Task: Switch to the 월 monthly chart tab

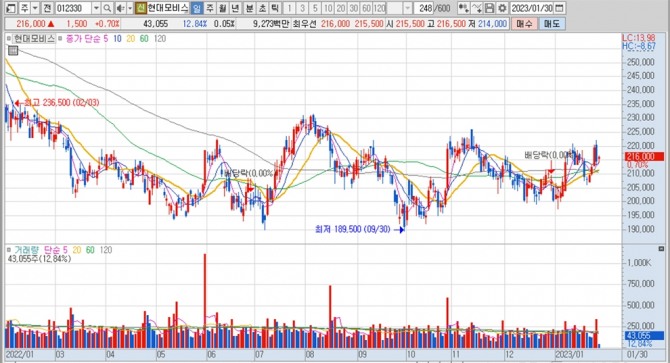Action: pyautogui.click(x=222, y=8)
